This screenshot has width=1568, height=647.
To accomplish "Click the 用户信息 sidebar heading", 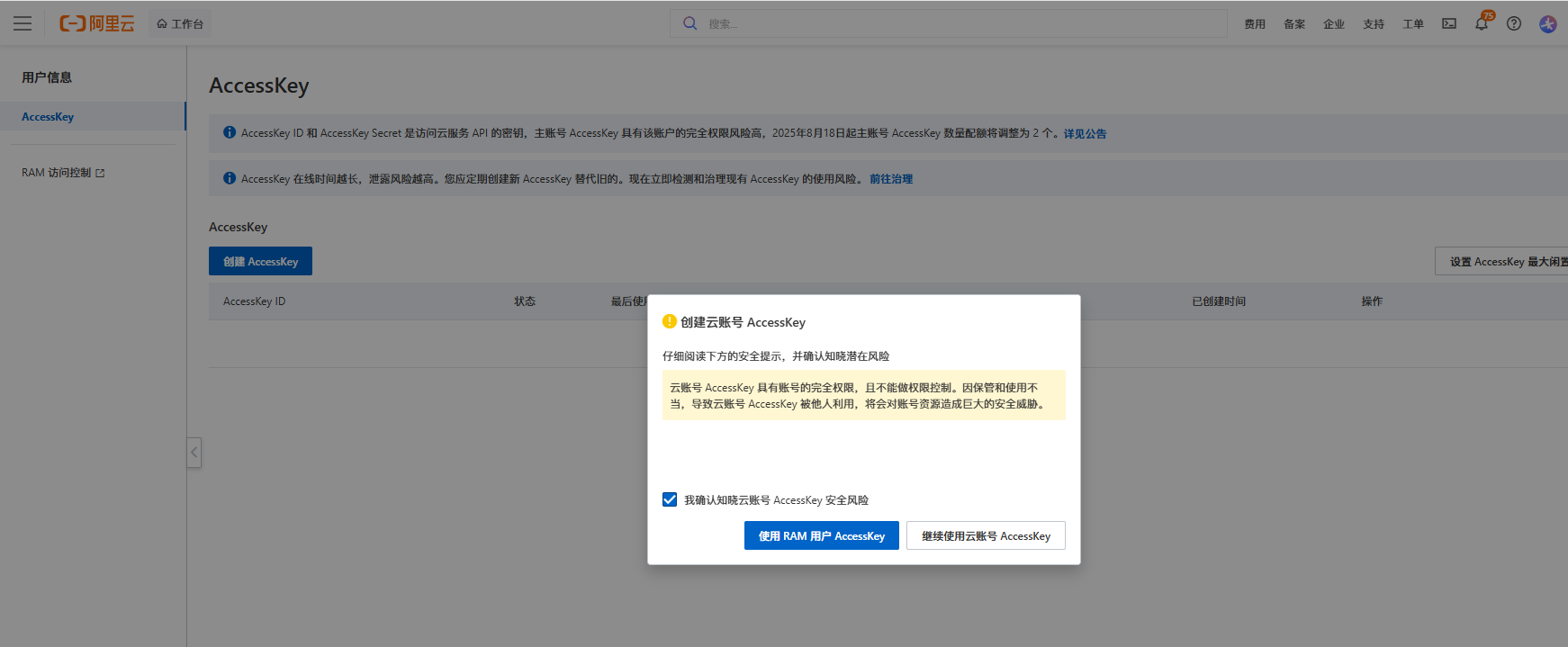I will click(47, 77).
